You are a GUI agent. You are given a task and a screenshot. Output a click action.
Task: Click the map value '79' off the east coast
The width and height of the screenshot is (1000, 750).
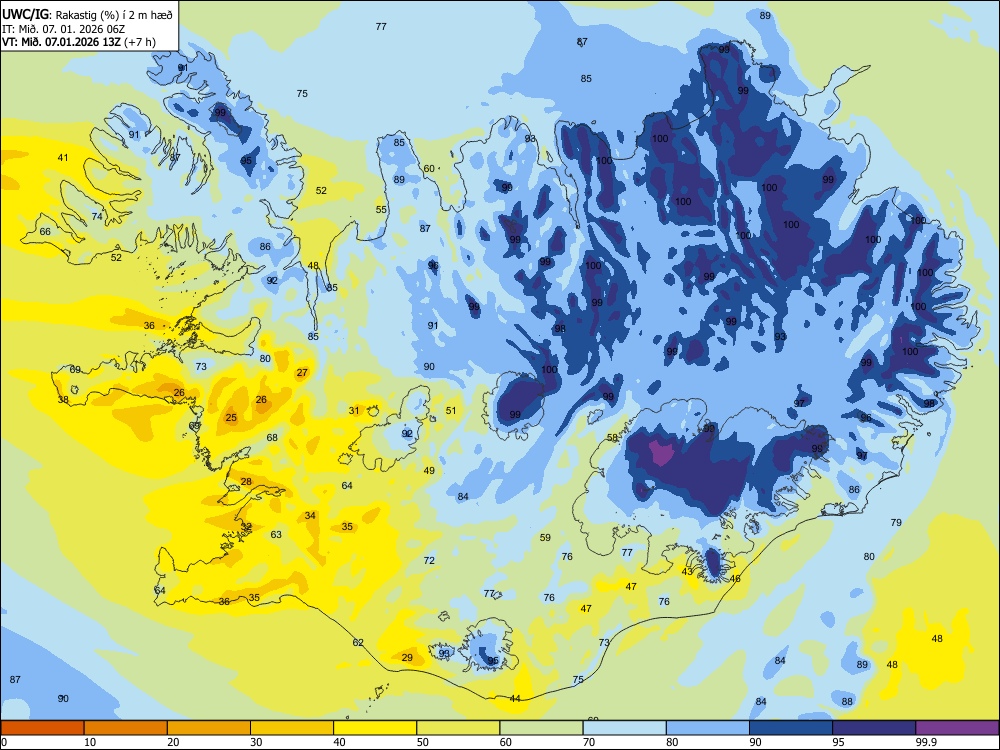896,522
